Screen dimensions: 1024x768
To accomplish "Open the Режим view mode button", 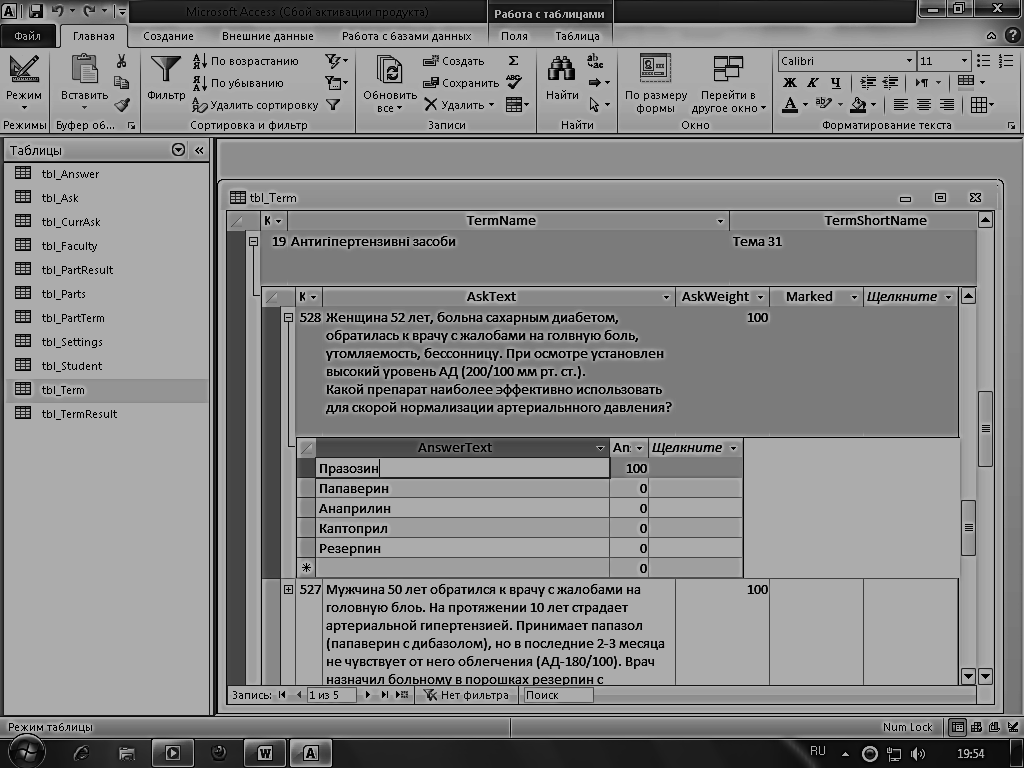I will [24, 81].
